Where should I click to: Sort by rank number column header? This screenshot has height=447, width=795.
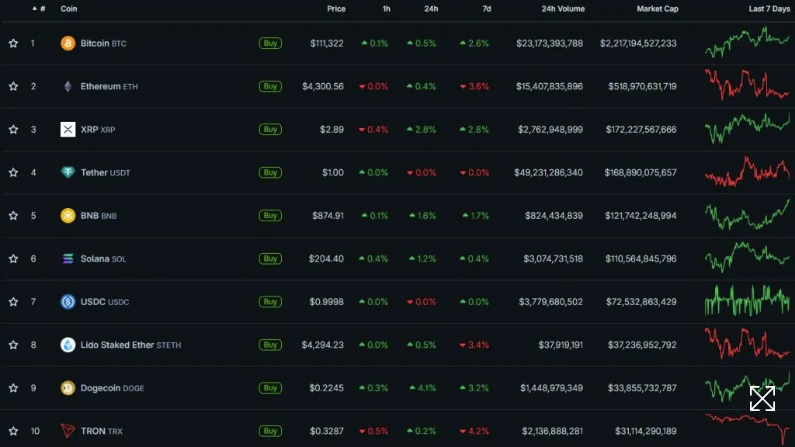pyautogui.click(x=40, y=9)
